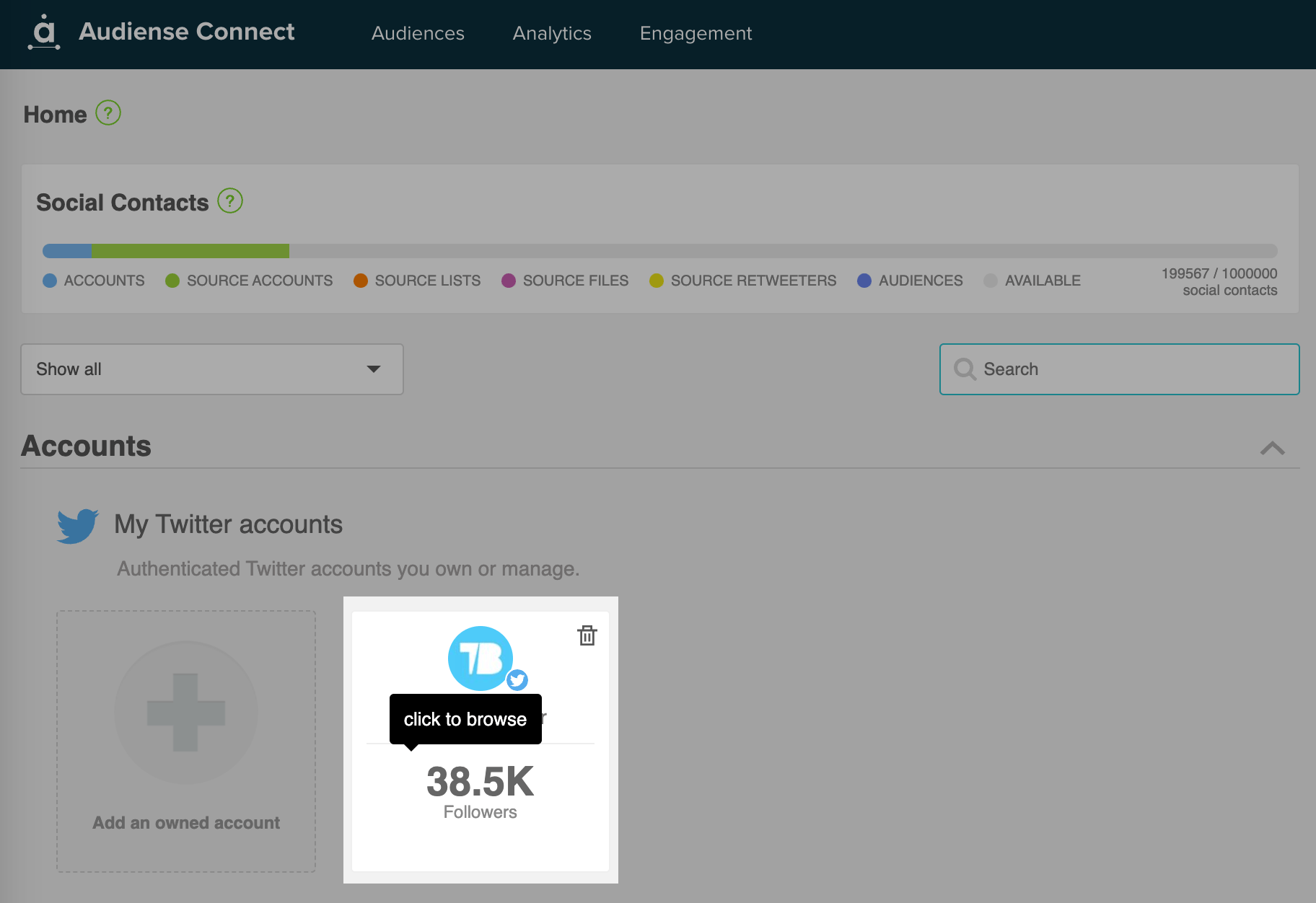The width and height of the screenshot is (1316, 903).
Task: Click the green segment of contacts bar
Action: [190, 251]
